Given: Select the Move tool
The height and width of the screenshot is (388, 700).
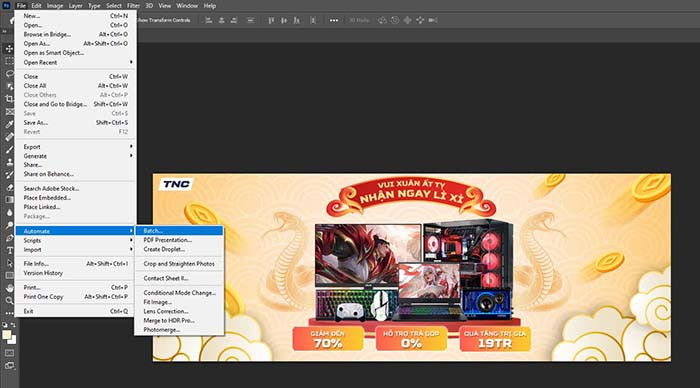Looking at the screenshot, I should [x=9, y=48].
